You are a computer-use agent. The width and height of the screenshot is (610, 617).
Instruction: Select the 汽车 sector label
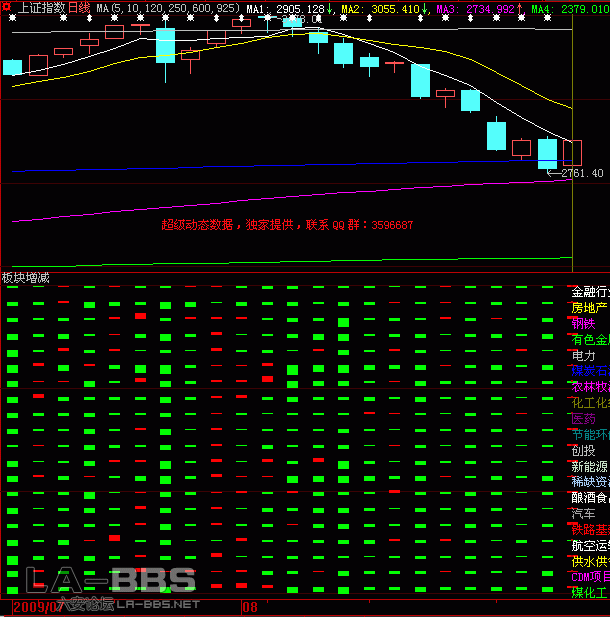(x=582, y=513)
